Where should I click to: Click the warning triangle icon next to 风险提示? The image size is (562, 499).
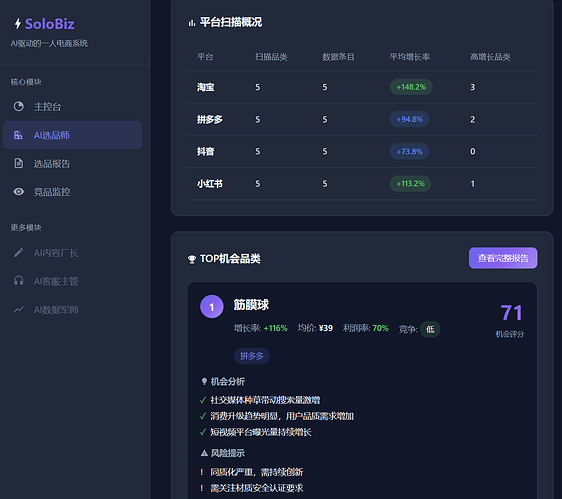pos(204,453)
